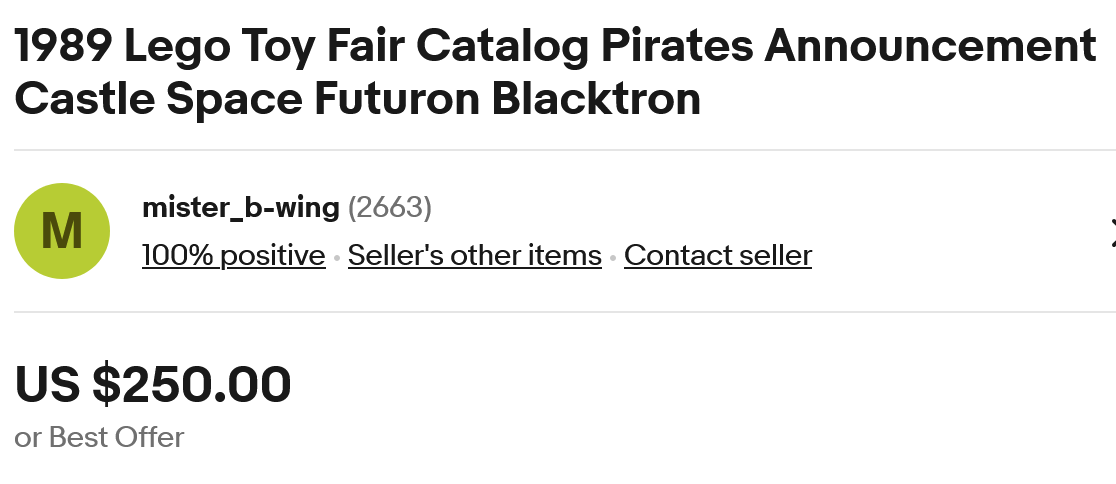This screenshot has width=1116, height=484.
Task: Click the 'Castle Space Futuron Blacktron' title line
Action: click(x=357, y=99)
